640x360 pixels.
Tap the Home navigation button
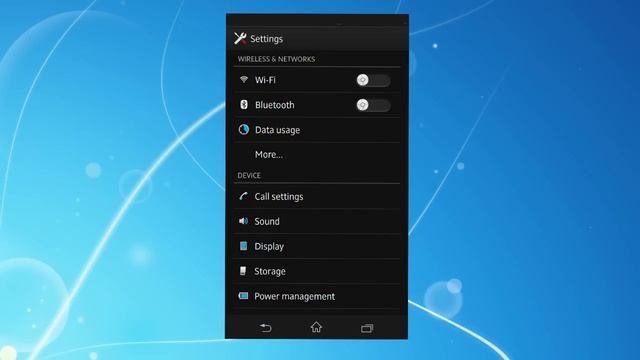316,327
